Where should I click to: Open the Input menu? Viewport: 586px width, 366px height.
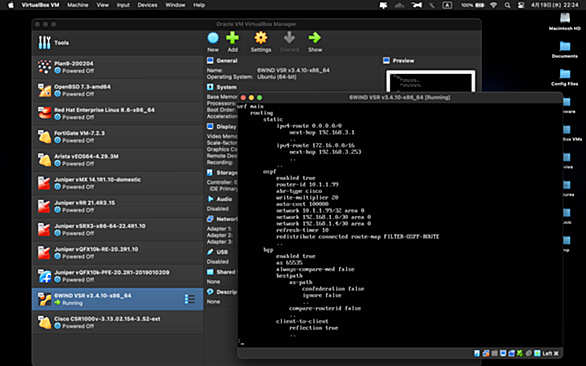pos(123,5)
